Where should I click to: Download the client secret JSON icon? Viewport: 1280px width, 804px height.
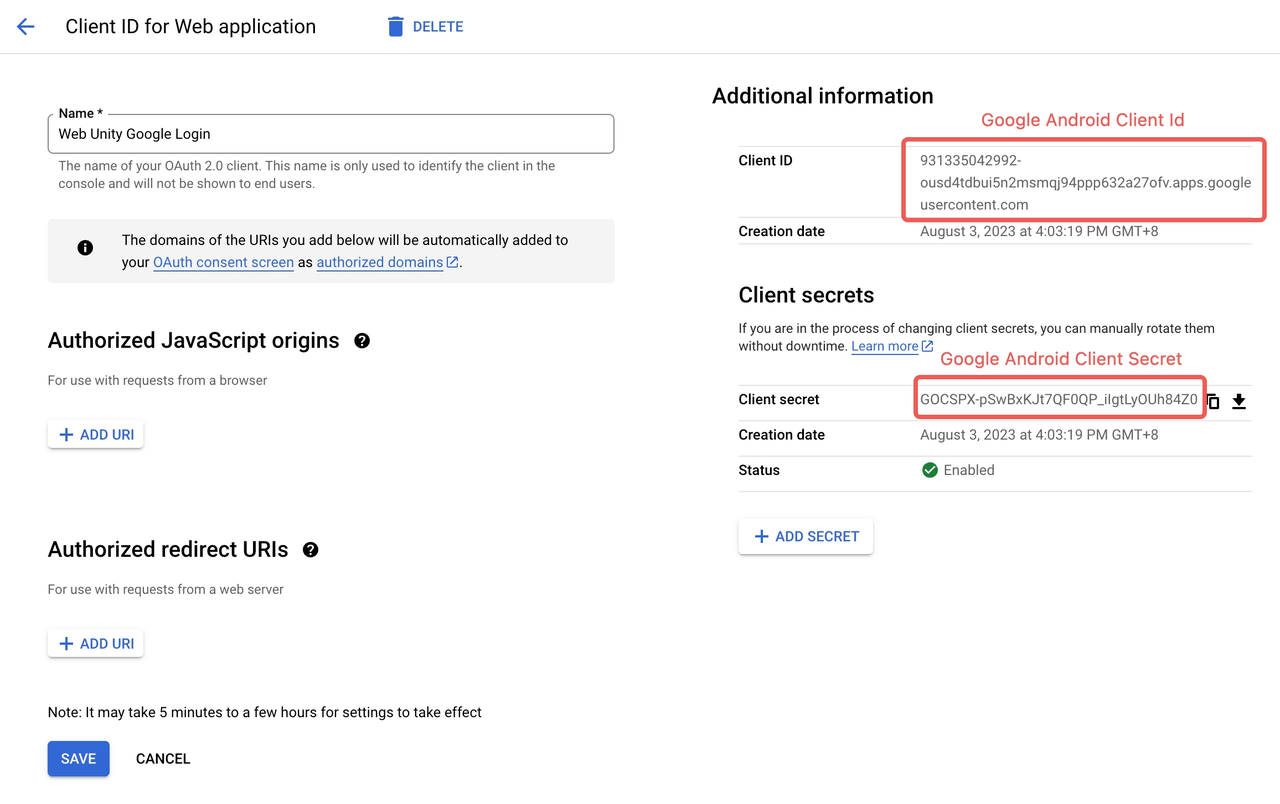[x=1239, y=402]
